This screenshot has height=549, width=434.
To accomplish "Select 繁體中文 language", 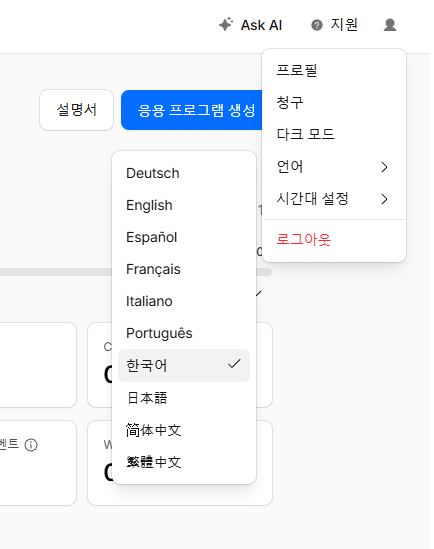I will [x=184, y=462].
